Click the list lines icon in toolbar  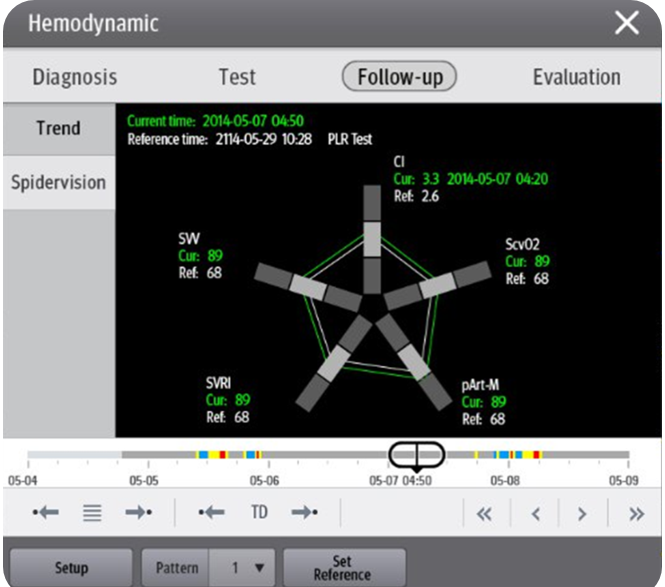[x=92, y=513]
